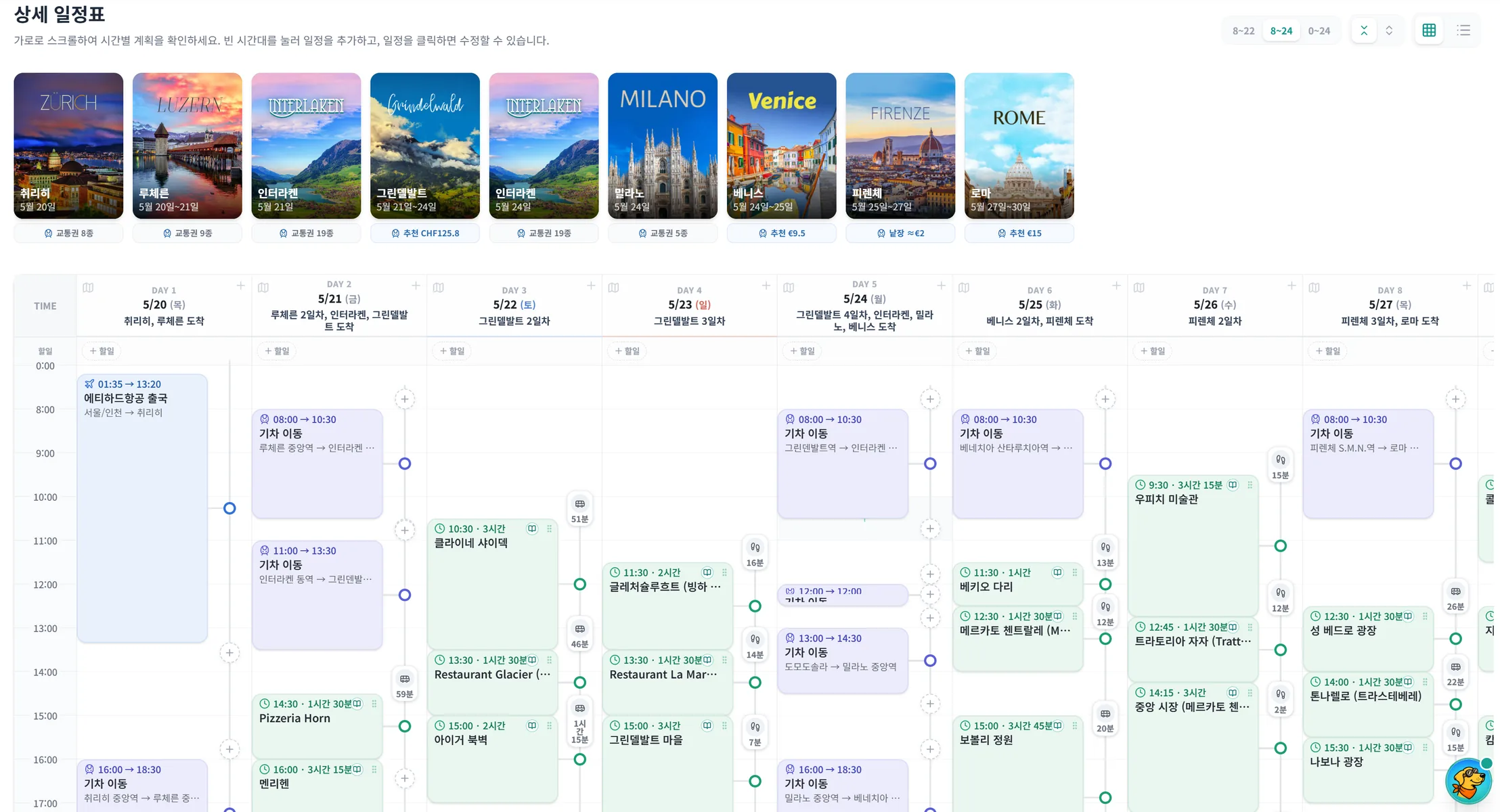Click 16분 walking badge in DAY 4
The image size is (1500, 812).
[x=755, y=554]
